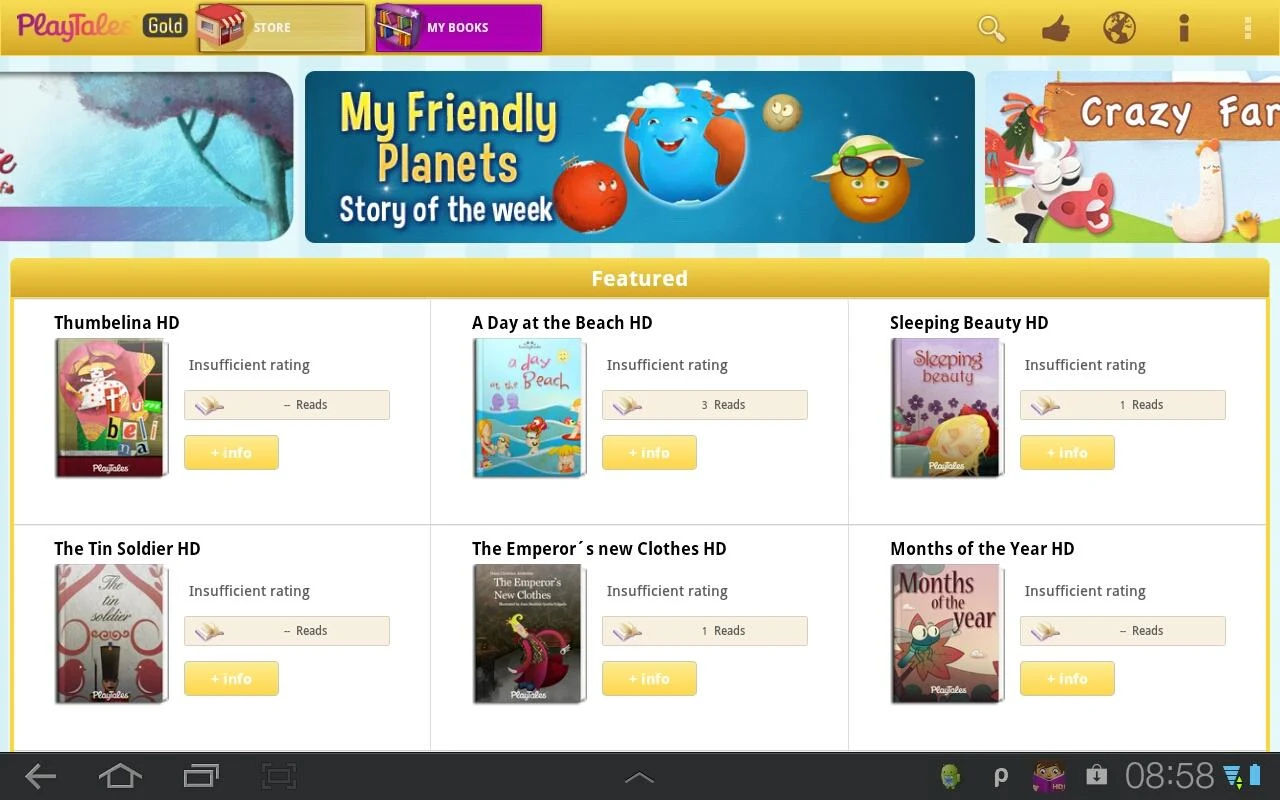Click + info for Sleeping Beauty HD
Viewport: 1280px width, 800px height.
[x=1067, y=453]
